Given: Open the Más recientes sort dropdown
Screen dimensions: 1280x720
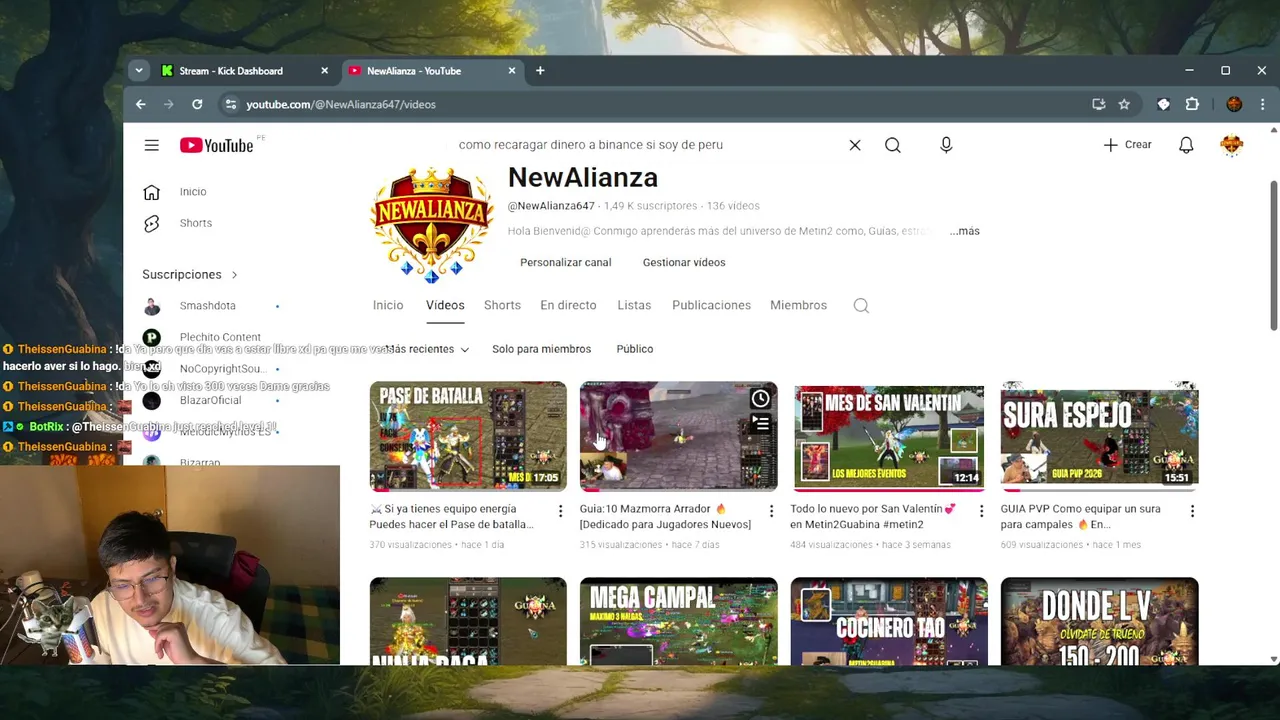Looking at the screenshot, I should (425, 349).
